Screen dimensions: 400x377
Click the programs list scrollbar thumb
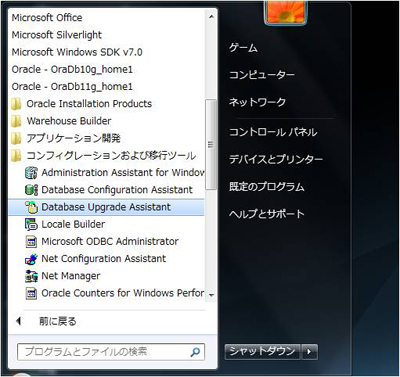[211, 144]
